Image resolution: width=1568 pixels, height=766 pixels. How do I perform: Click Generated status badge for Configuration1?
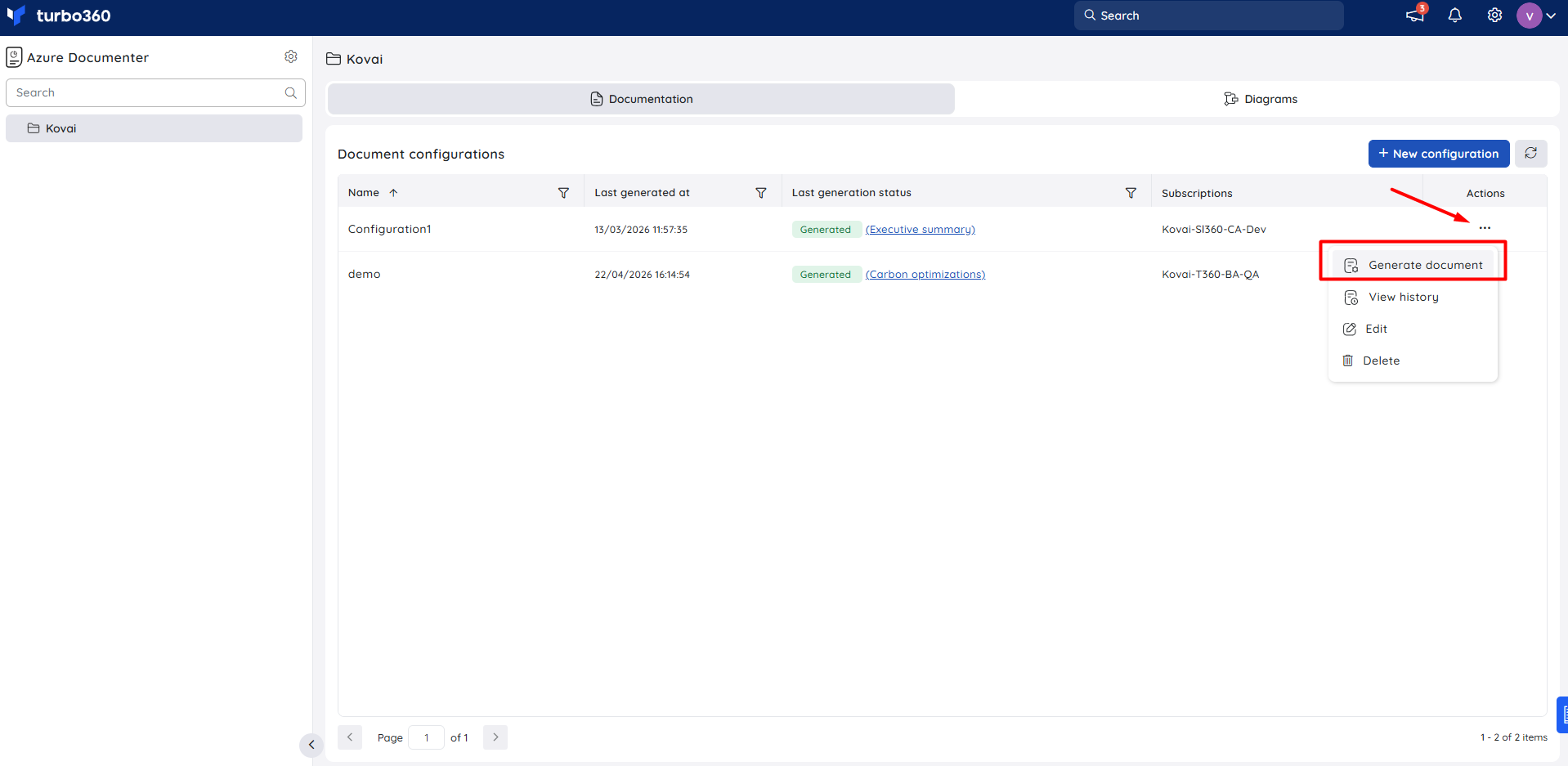coord(826,230)
